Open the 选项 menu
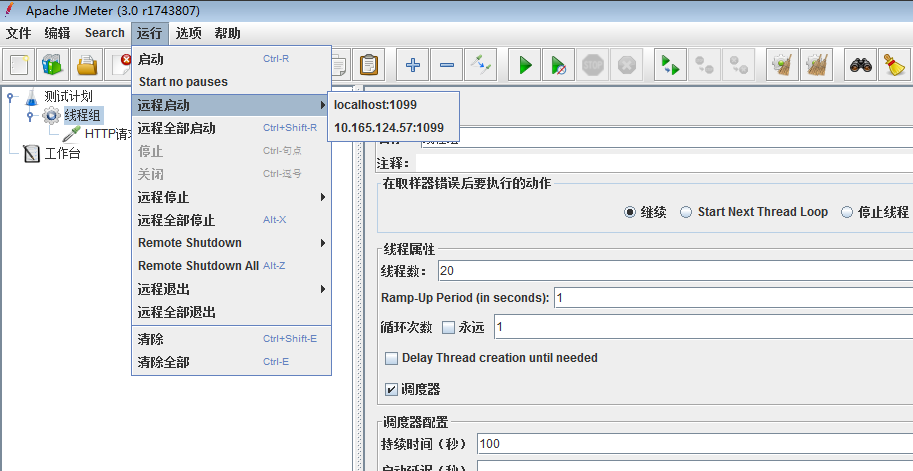The image size is (913, 471). pyautogui.click(x=189, y=33)
